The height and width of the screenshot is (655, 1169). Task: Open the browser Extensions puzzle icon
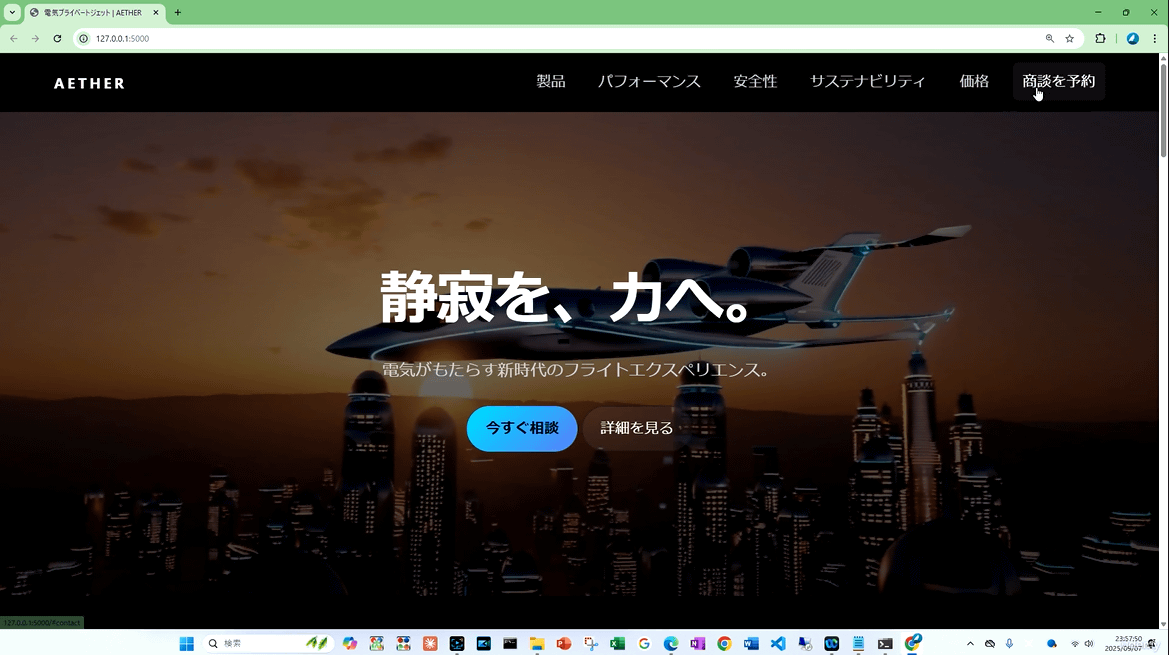[1100, 38]
